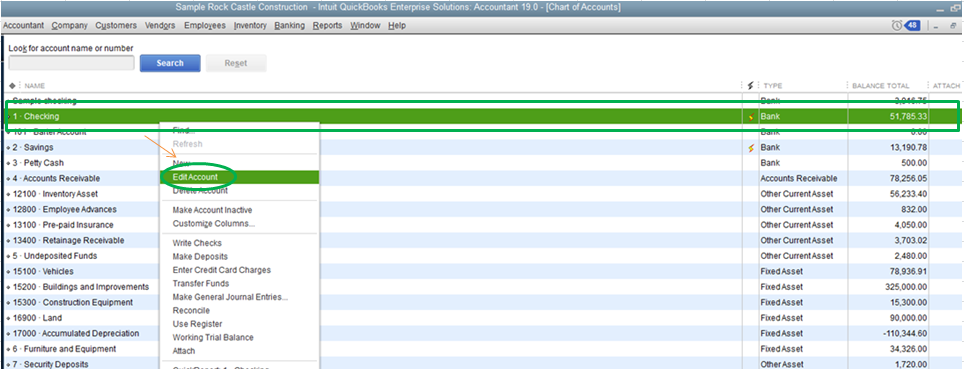Select the 2 · Savings account row

coord(482,148)
